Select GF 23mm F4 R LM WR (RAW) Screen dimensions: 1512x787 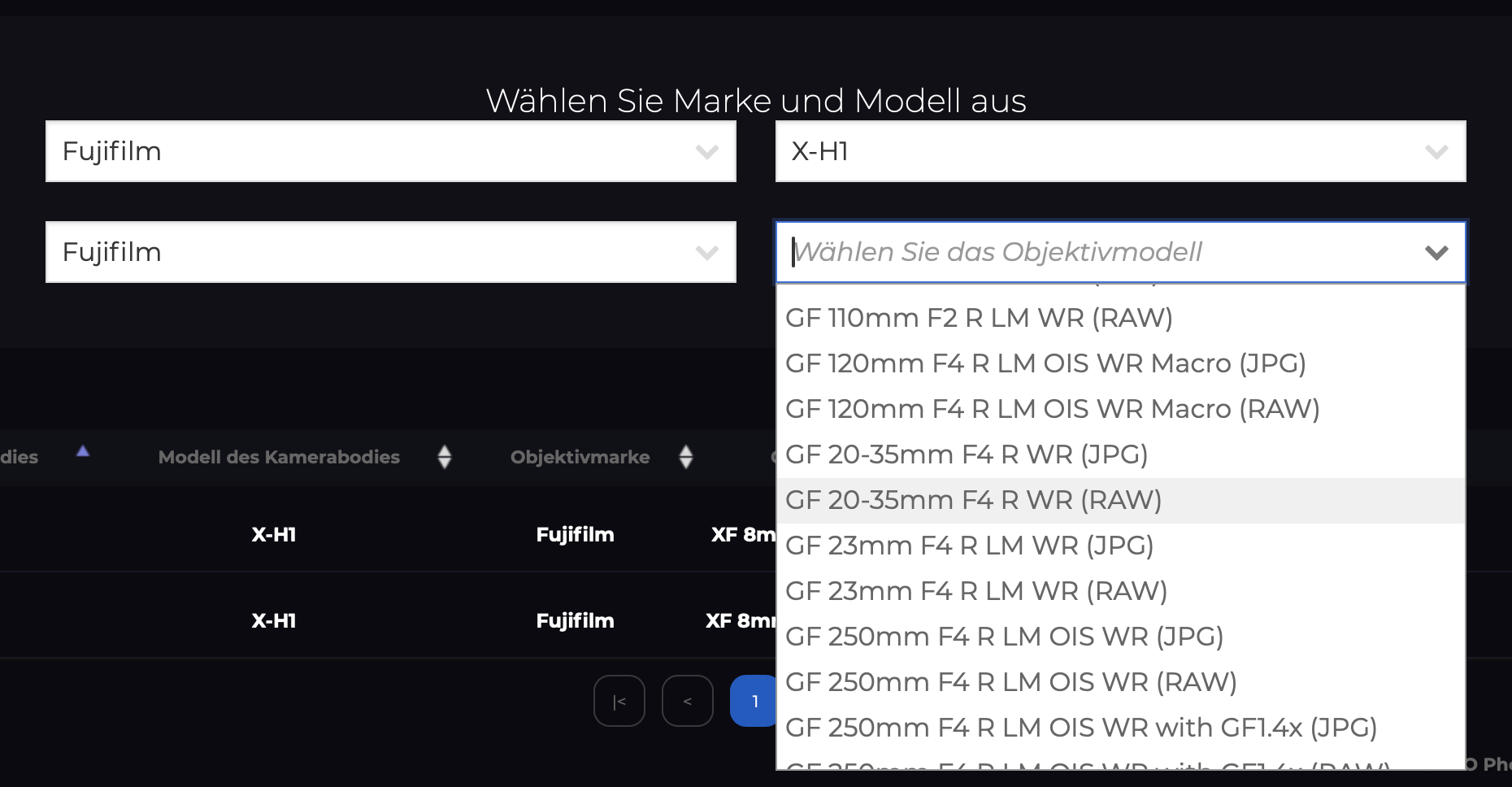pyautogui.click(x=1121, y=591)
